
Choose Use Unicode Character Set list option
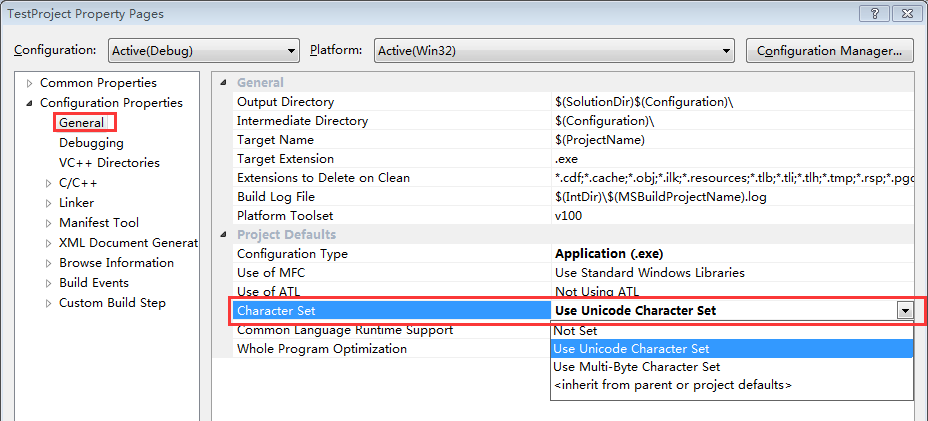pyautogui.click(x=732, y=349)
